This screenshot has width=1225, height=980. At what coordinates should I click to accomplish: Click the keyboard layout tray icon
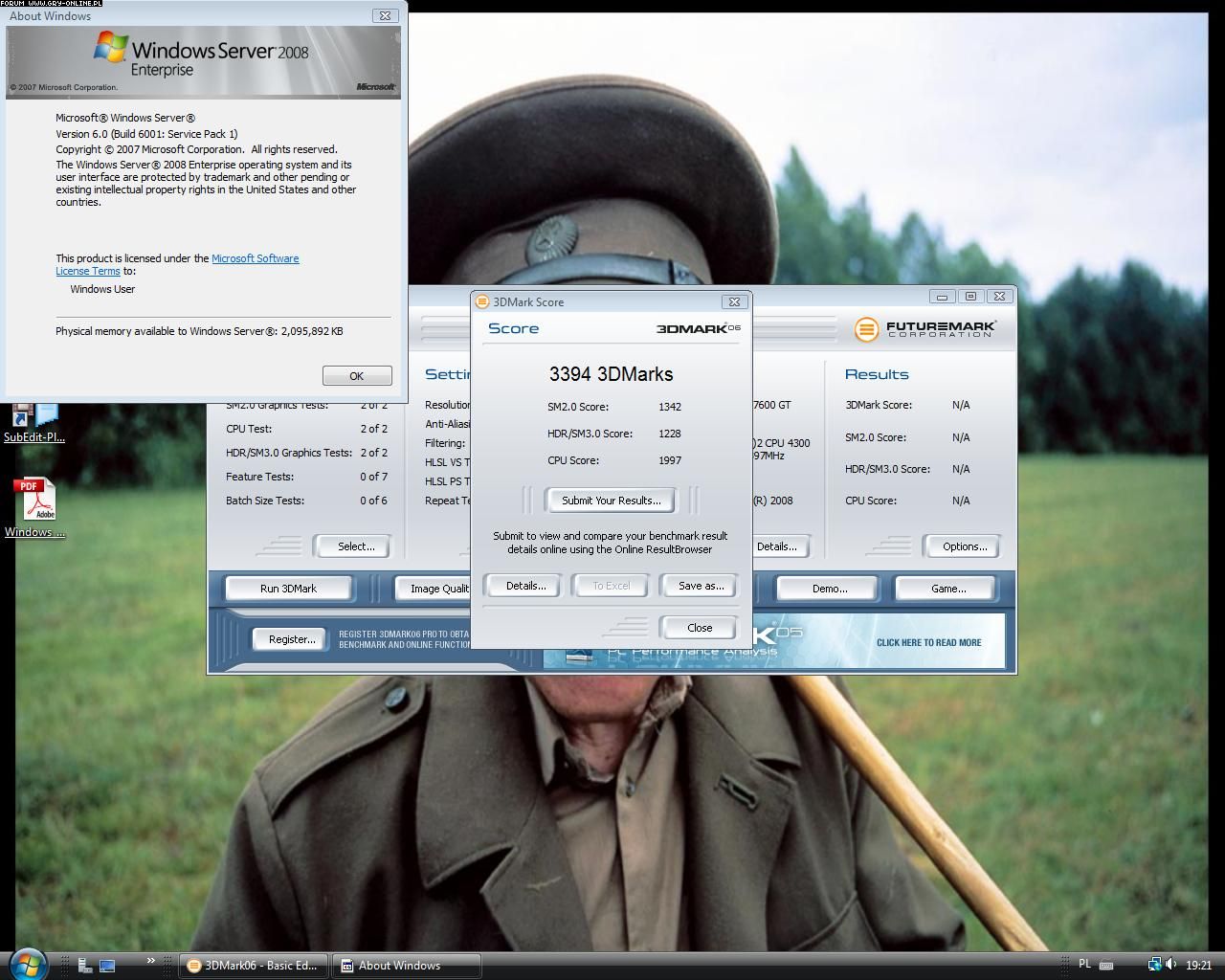coord(1106,966)
